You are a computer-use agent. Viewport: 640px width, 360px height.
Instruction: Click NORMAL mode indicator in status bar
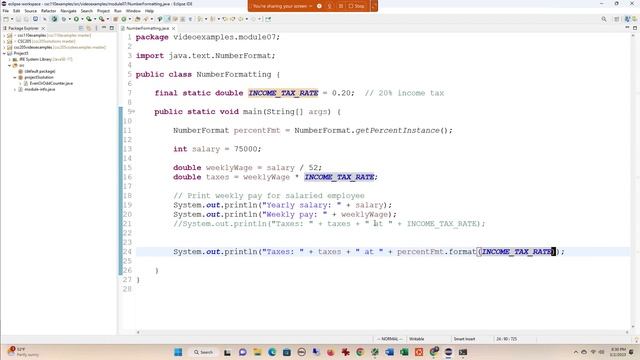coord(390,339)
